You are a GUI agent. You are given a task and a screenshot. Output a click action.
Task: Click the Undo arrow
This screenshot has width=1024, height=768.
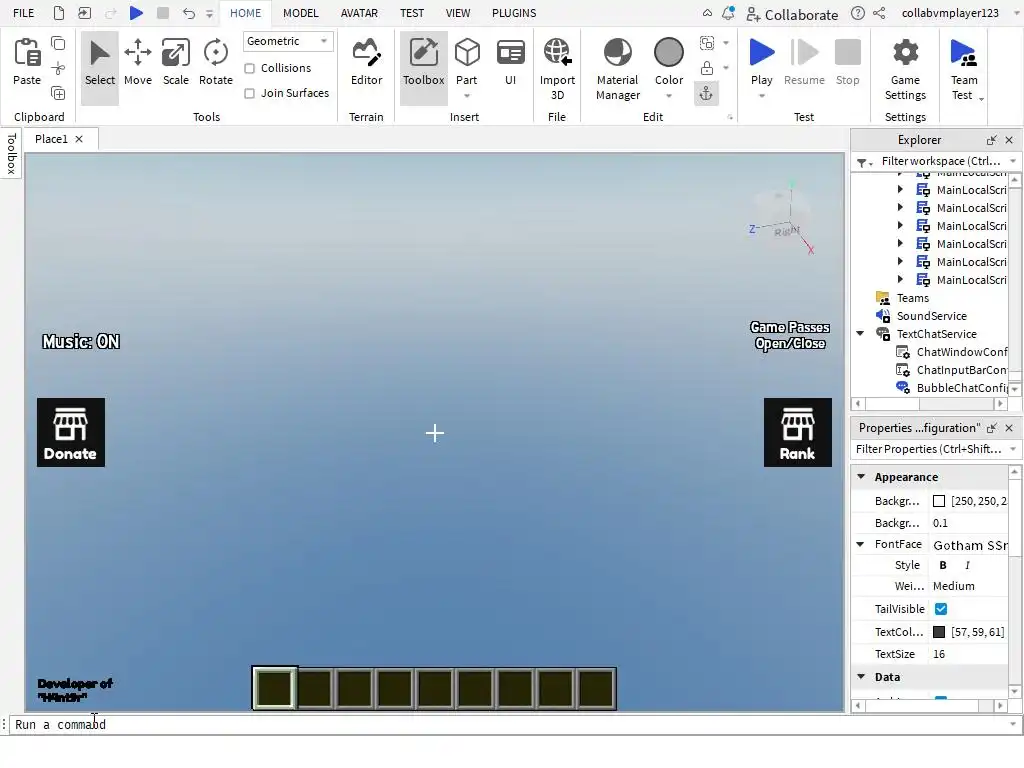[x=189, y=13]
